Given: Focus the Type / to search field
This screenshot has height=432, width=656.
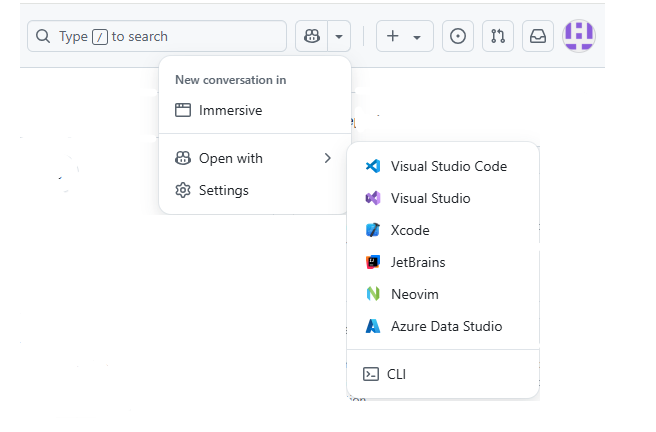Looking at the screenshot, I should (157, 36).
